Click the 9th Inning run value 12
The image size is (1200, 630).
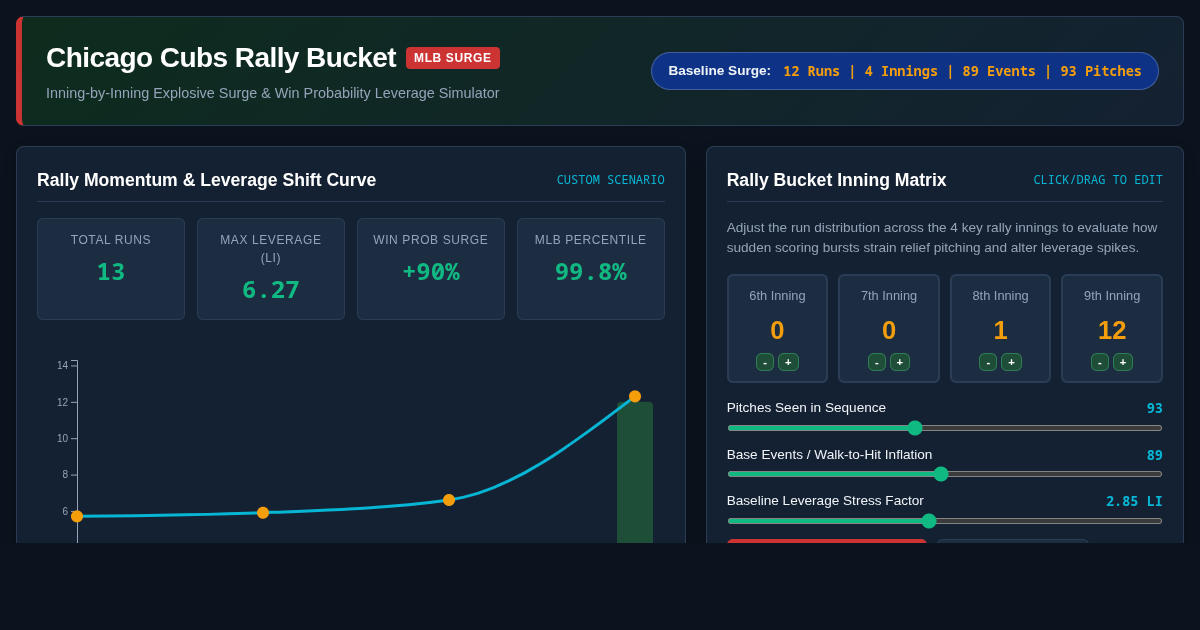(x=1112, y=330)
